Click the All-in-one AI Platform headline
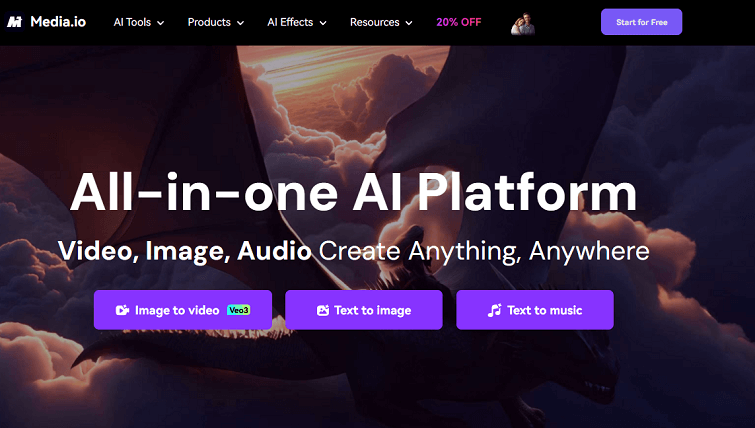Image resolution: width=755 pixels, height=428 pixels. coord(353,193)
